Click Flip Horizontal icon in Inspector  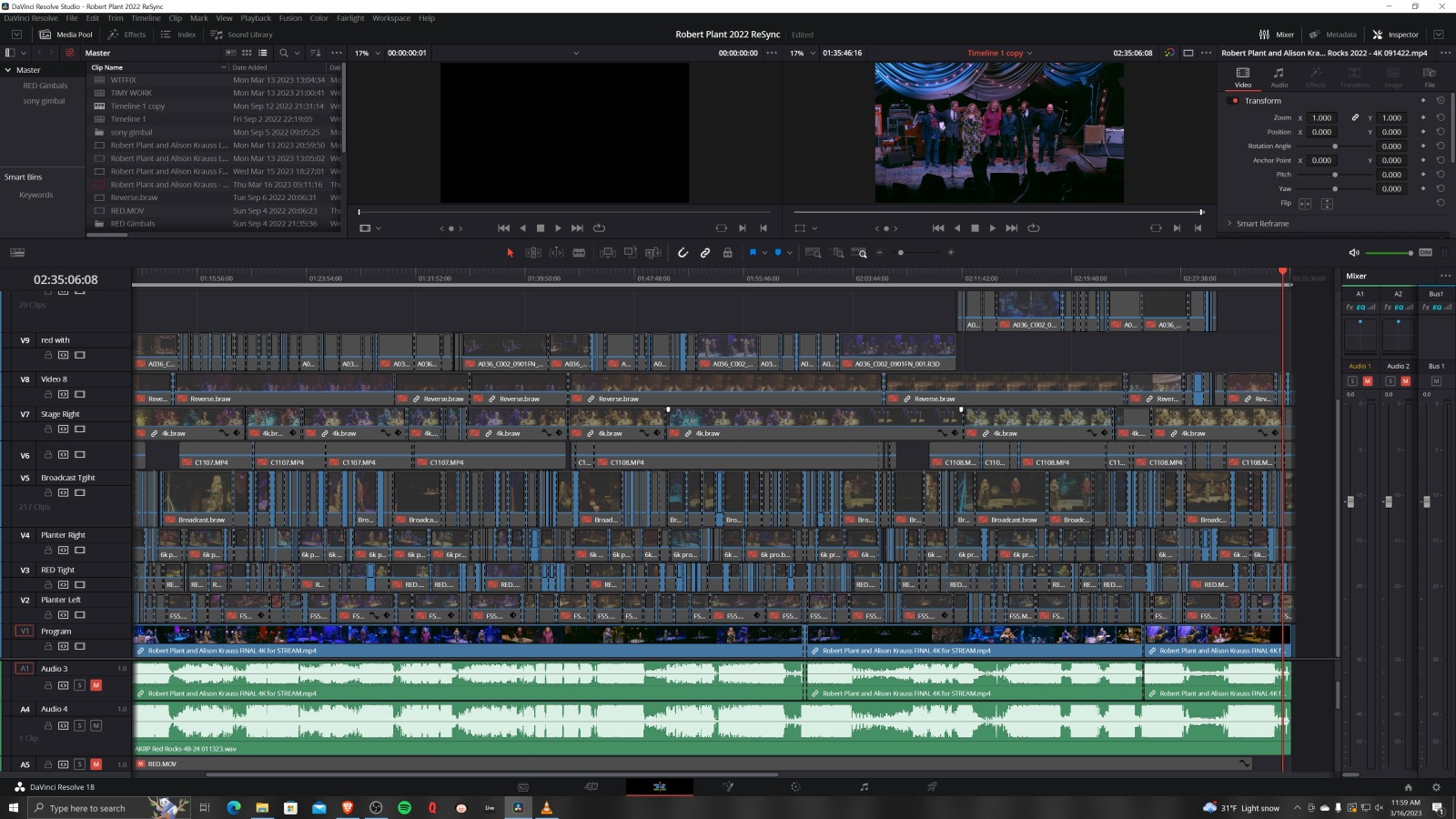(x=1305, y=204)
